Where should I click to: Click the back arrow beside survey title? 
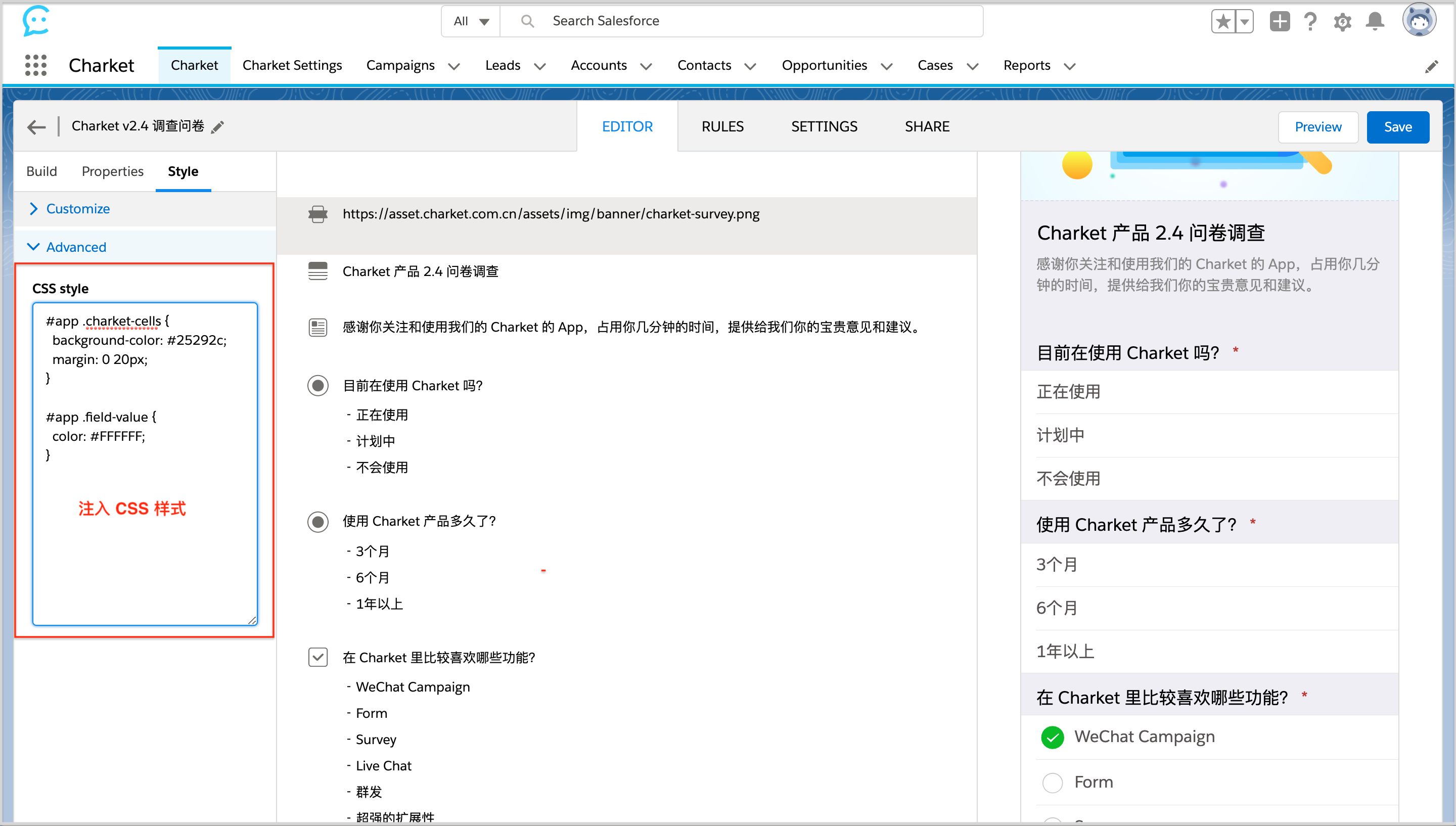(x=36, y=126)
